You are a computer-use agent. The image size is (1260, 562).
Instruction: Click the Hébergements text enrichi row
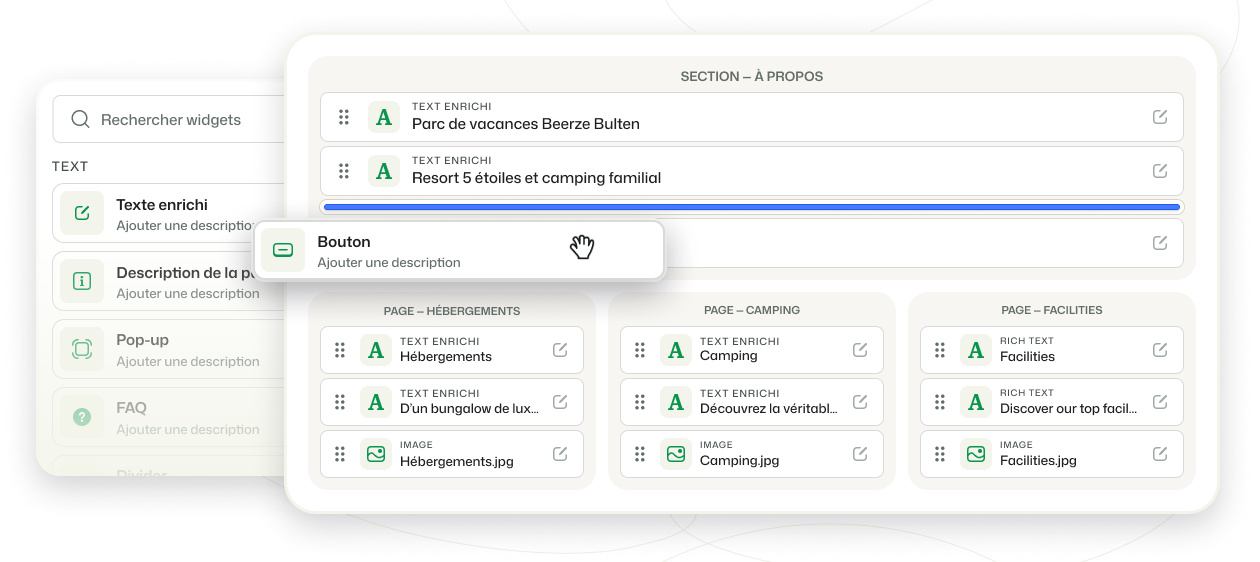[452, 350]
